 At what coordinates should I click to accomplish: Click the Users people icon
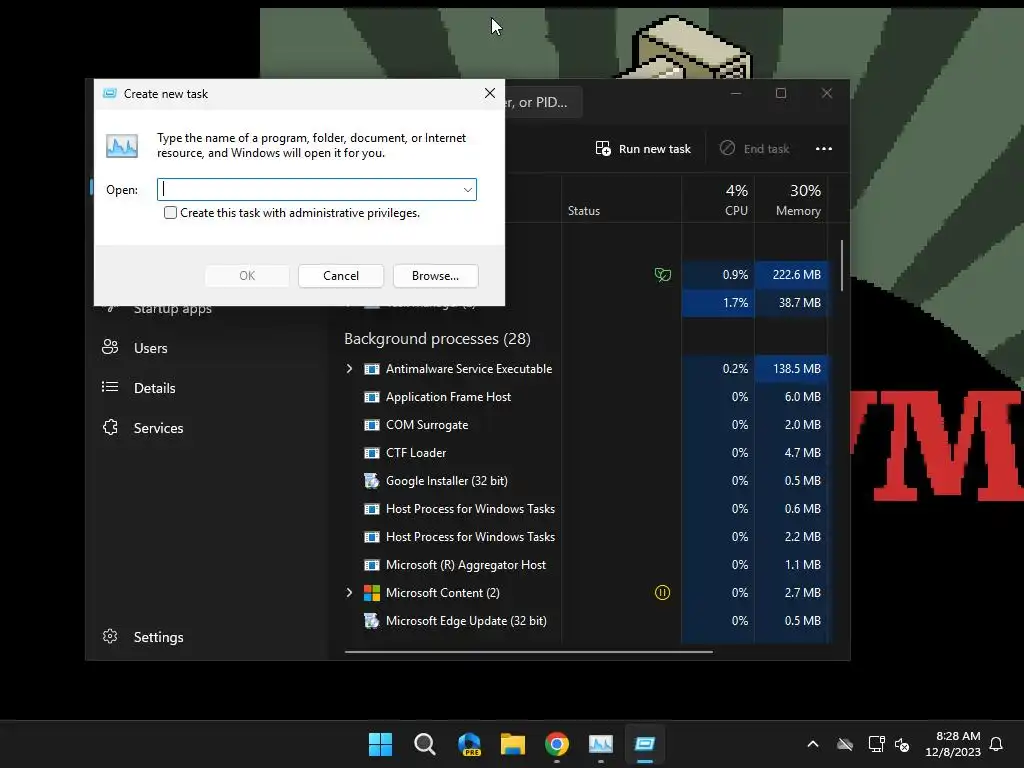coord(110,347)
